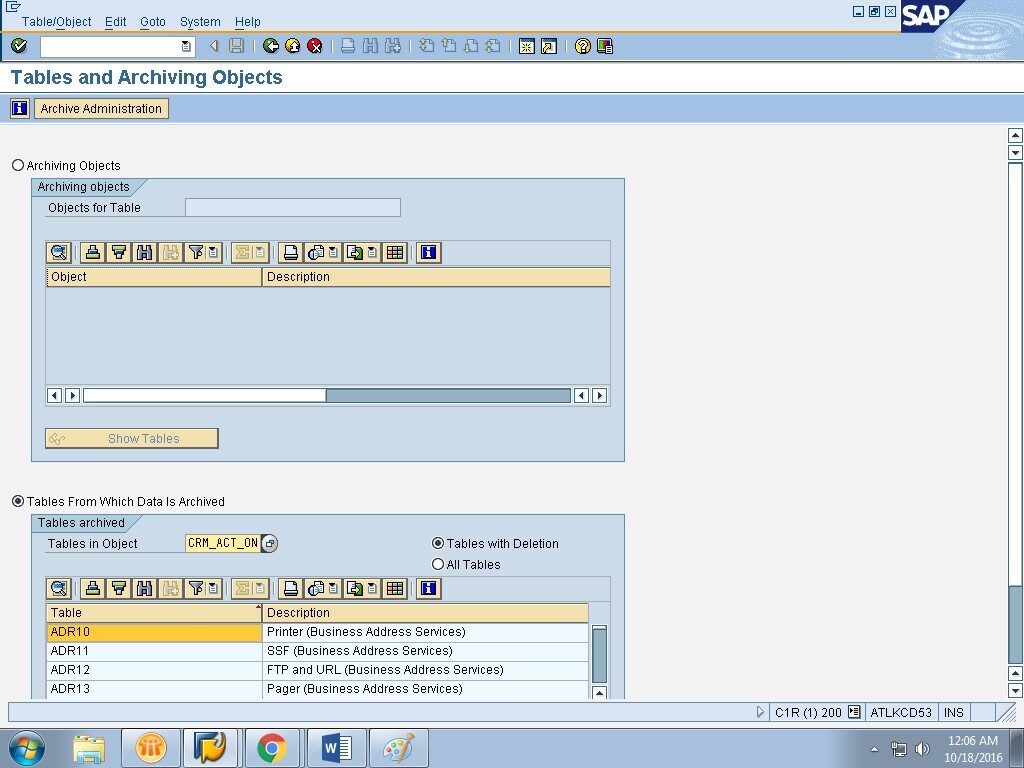Click the blue info icon beside Archive Administration
The image size is (1024, 768).
tap(19, 109)
